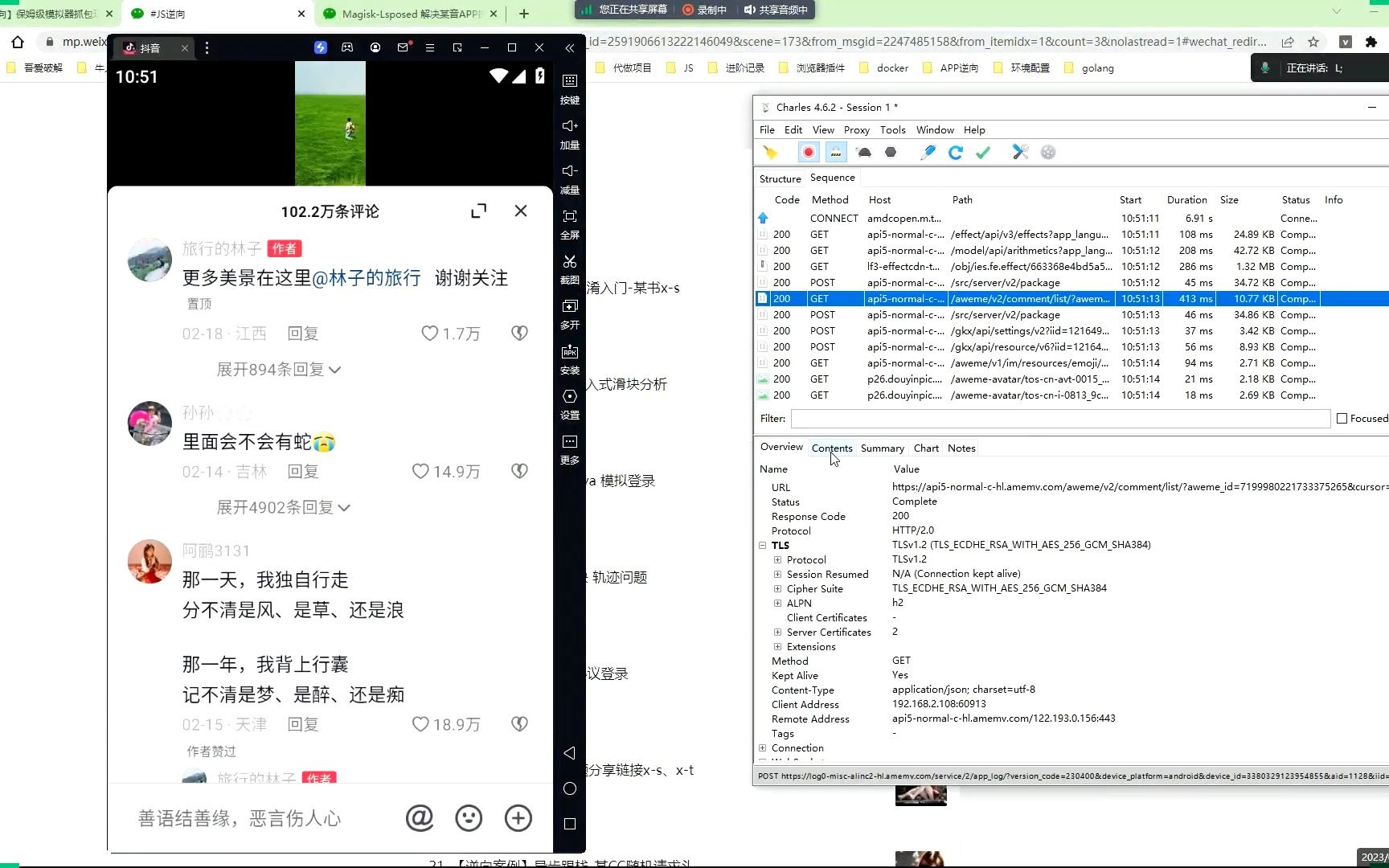The height and width of the screenshot is (868, 1389).
Task: Compose a new request using the pen icon
Action: 928,152
